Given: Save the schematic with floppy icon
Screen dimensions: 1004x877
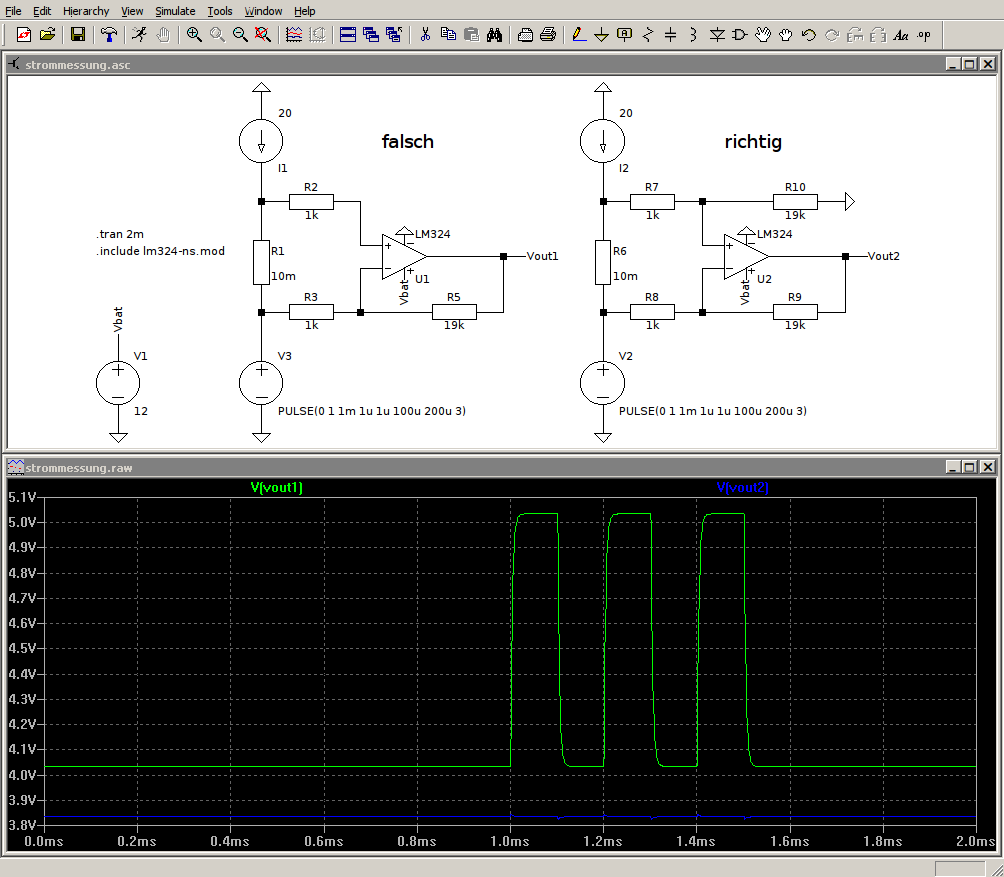Looking at the screenshot, I should coord(78,35).
